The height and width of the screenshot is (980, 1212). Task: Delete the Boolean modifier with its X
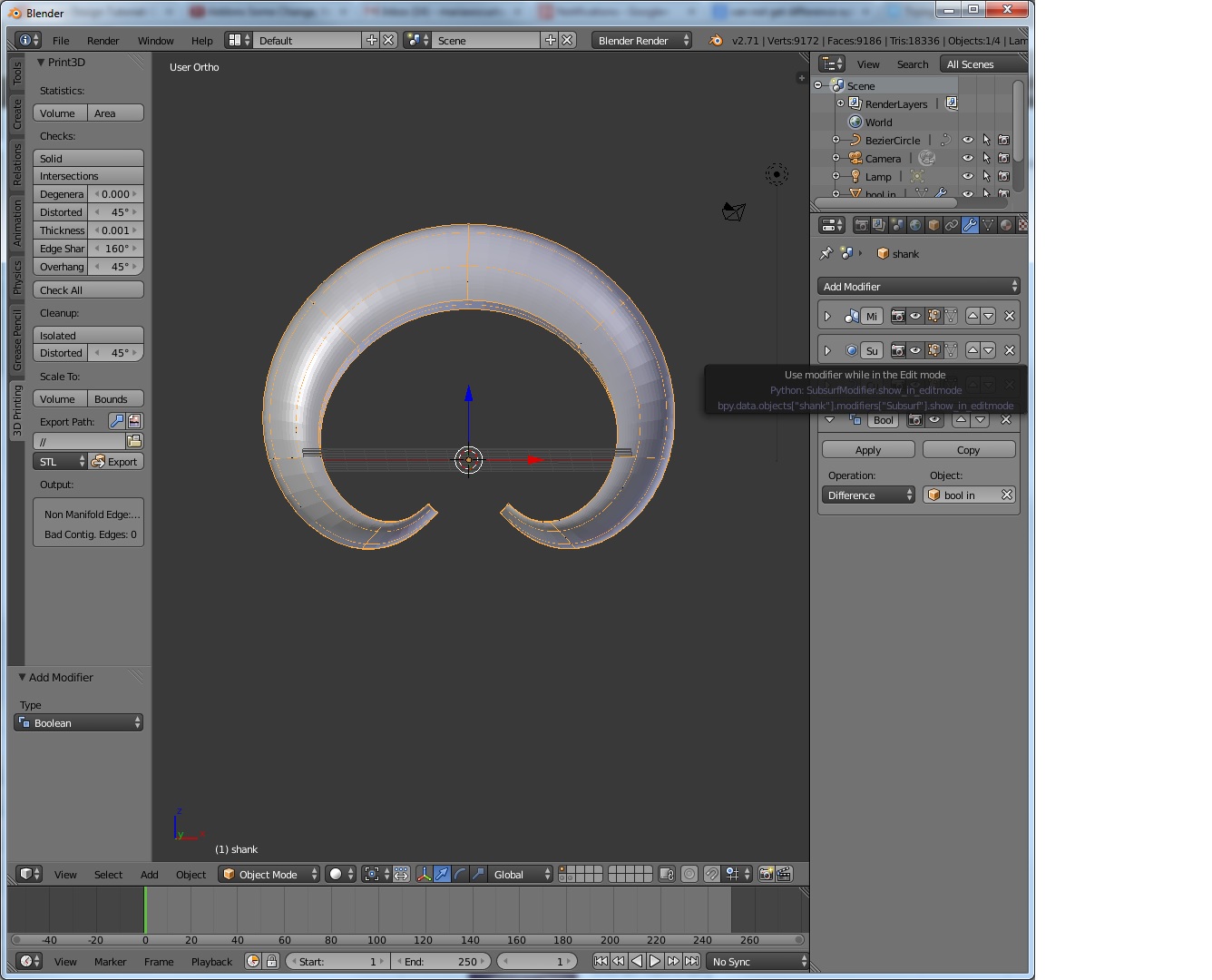pos(1006,419)
